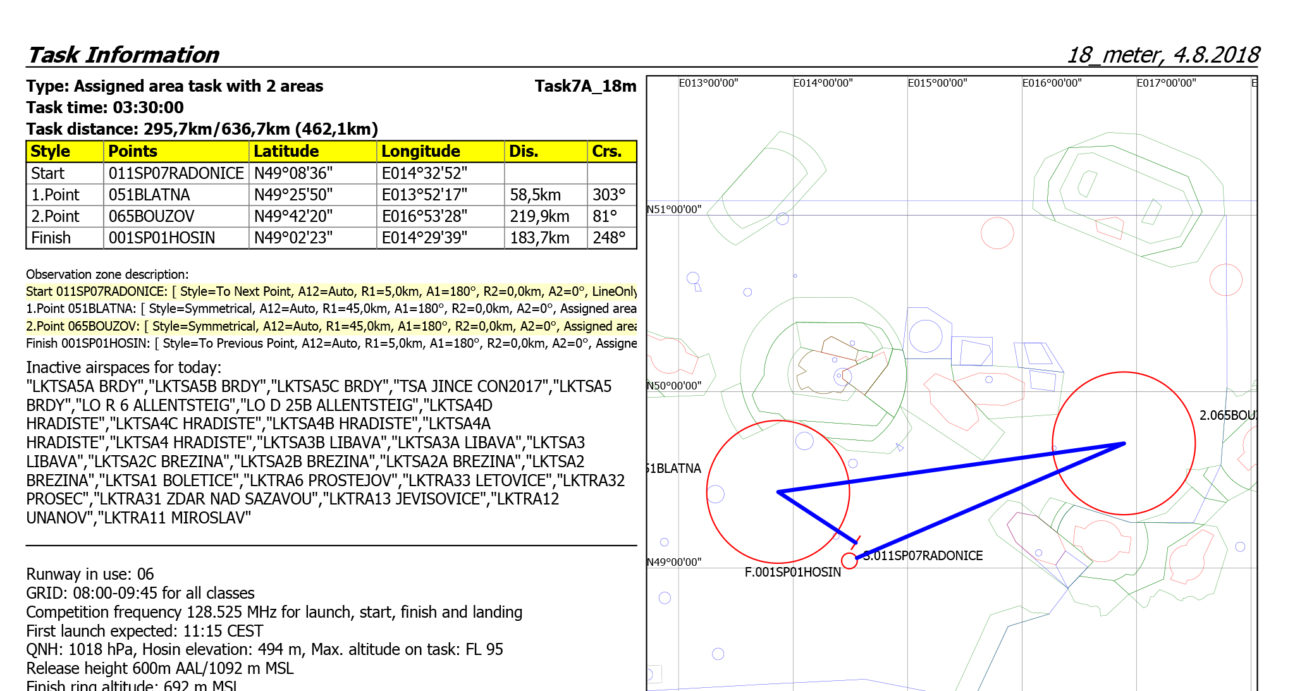This screenshot has width=1295, height=691.
Task: Click the Competition frequency 128.525 MHz line
Action: [x=273, y=612]
